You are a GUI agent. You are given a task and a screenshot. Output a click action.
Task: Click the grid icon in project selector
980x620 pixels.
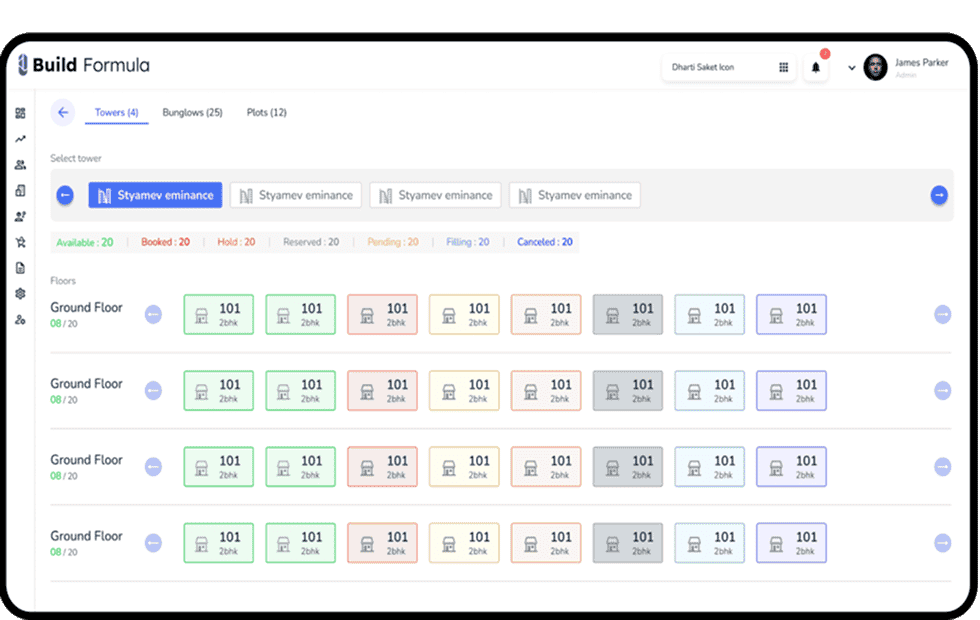tap(783, 68)
